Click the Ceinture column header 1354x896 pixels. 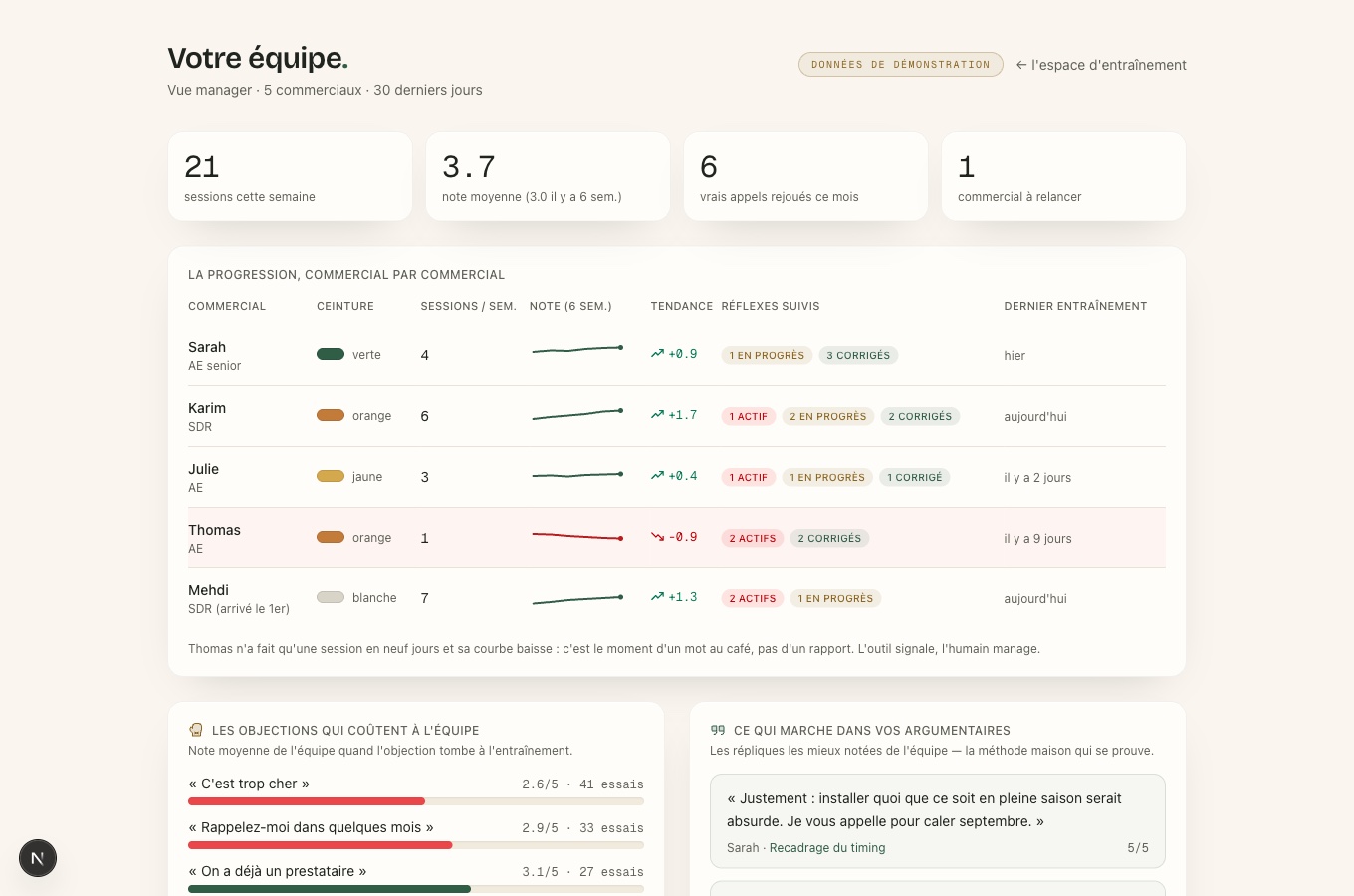(x=345, y=306)
